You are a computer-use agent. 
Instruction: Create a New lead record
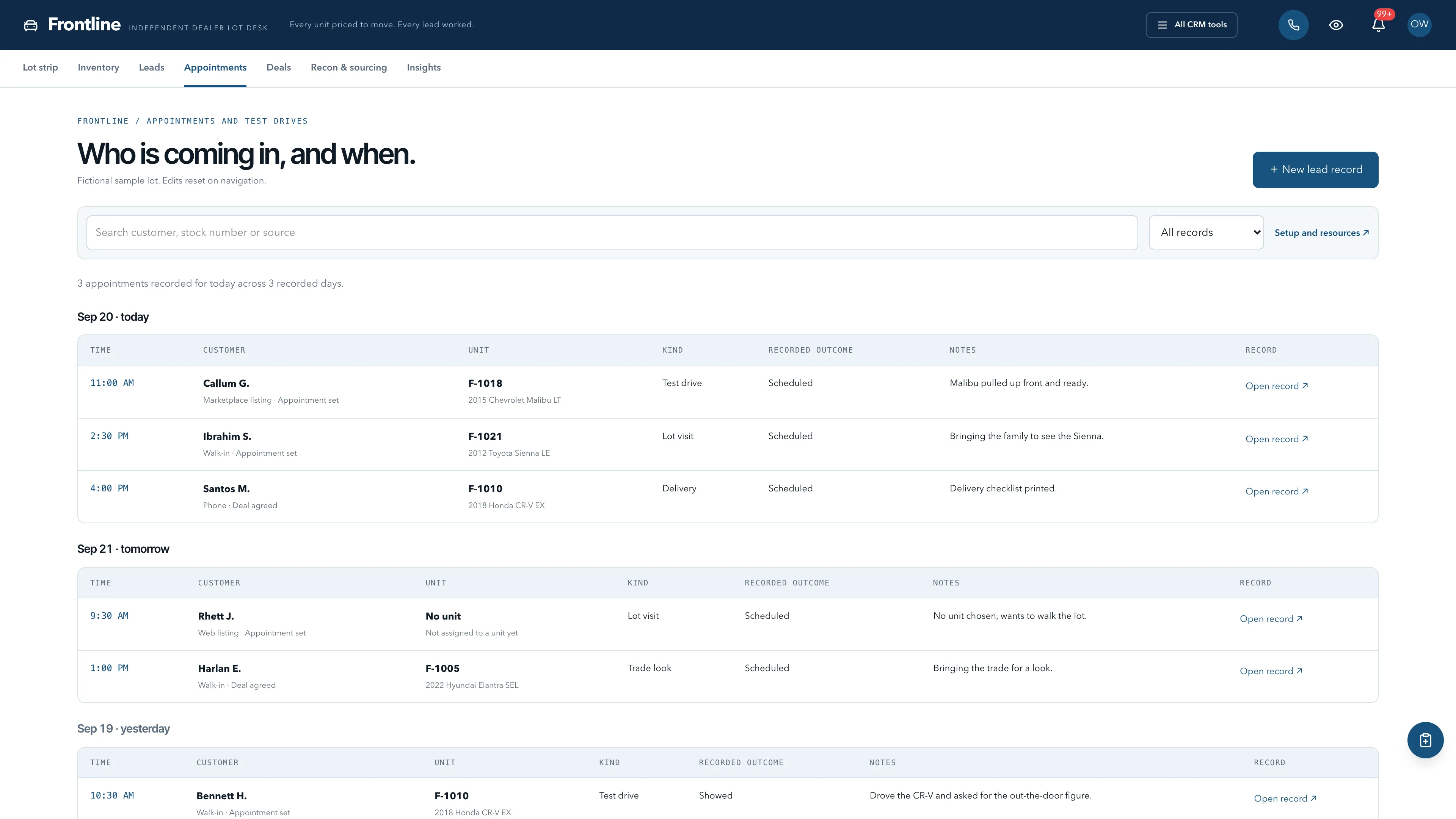coord(1315,169)
